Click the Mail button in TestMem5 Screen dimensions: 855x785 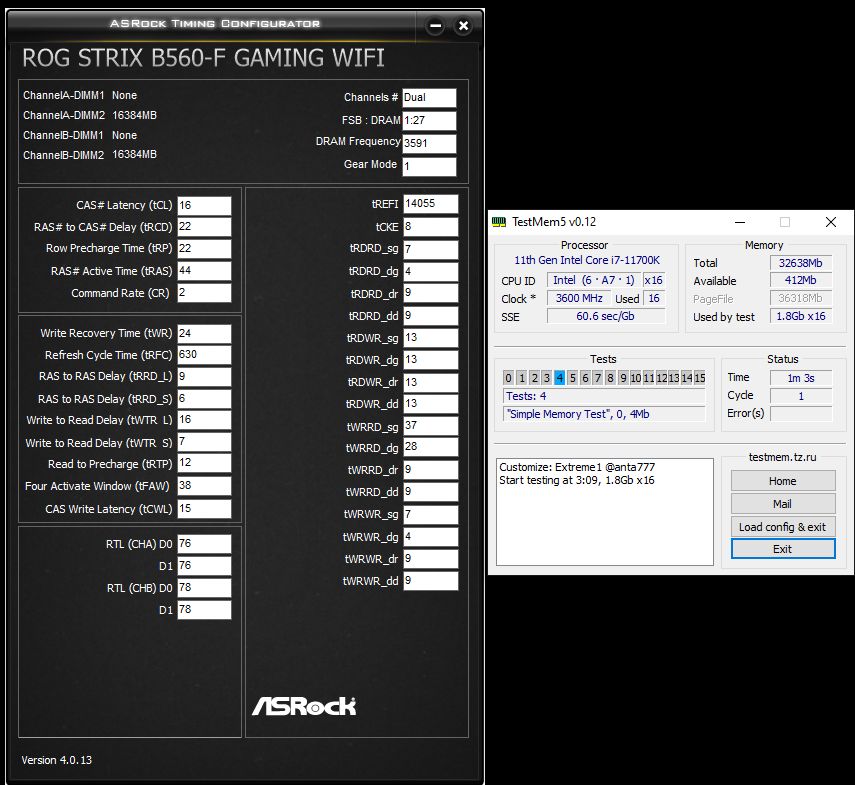point(782,504)
